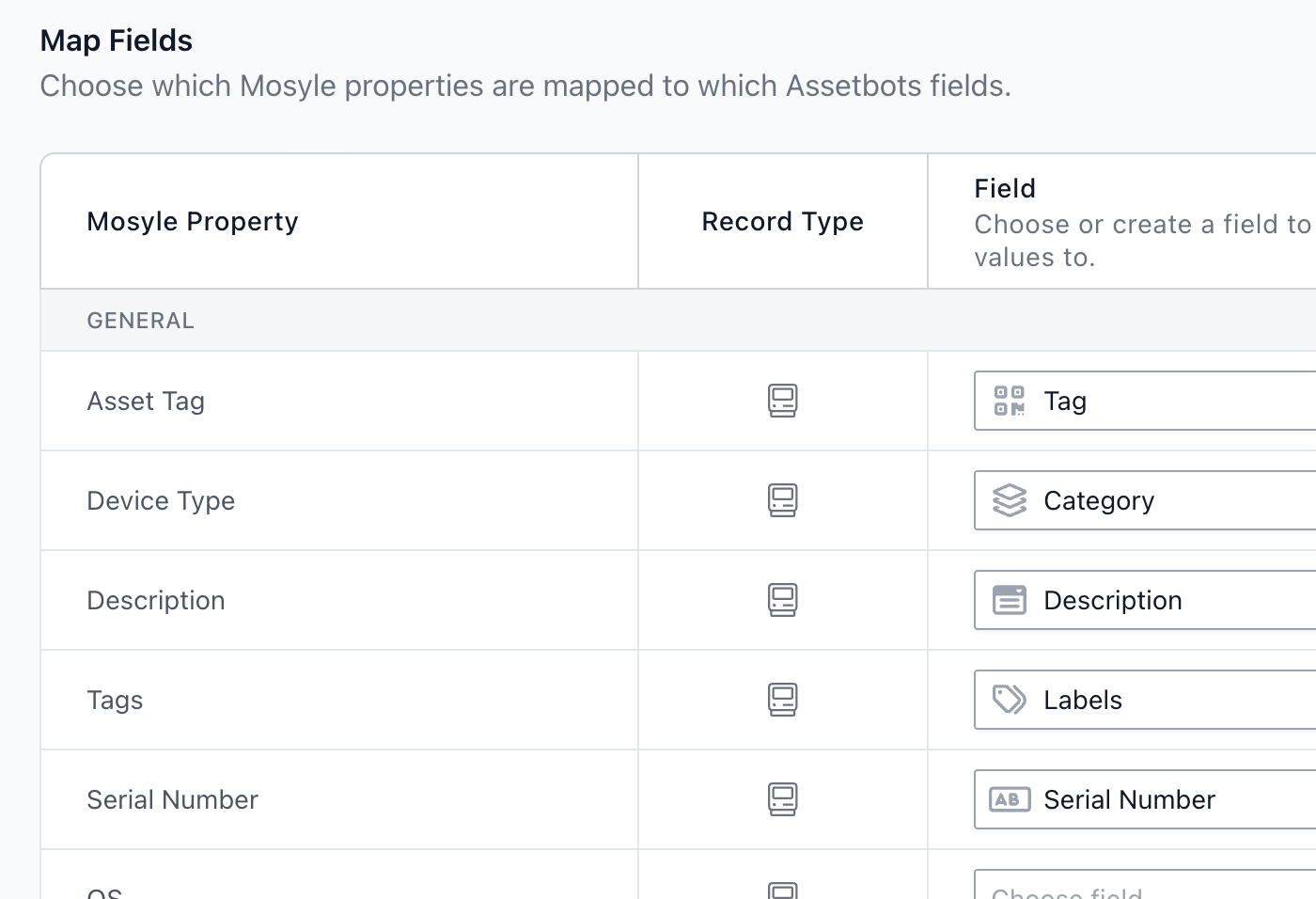The image size is (1316, 899).
Task: Click the device icon in Tags row
Action: tap(783, 700)
